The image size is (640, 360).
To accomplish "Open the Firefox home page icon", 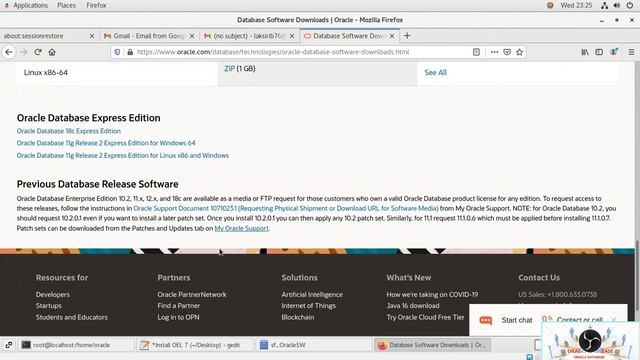I will (x=52, y=52).
